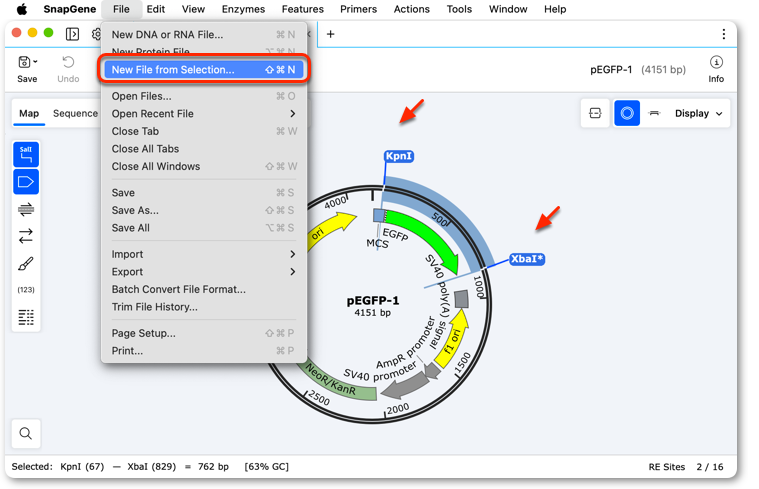This screenshot has width=759, height=489.
Task: Click the pEGFP-1 (4151 bp) title text
Action: tap(638, 70)
